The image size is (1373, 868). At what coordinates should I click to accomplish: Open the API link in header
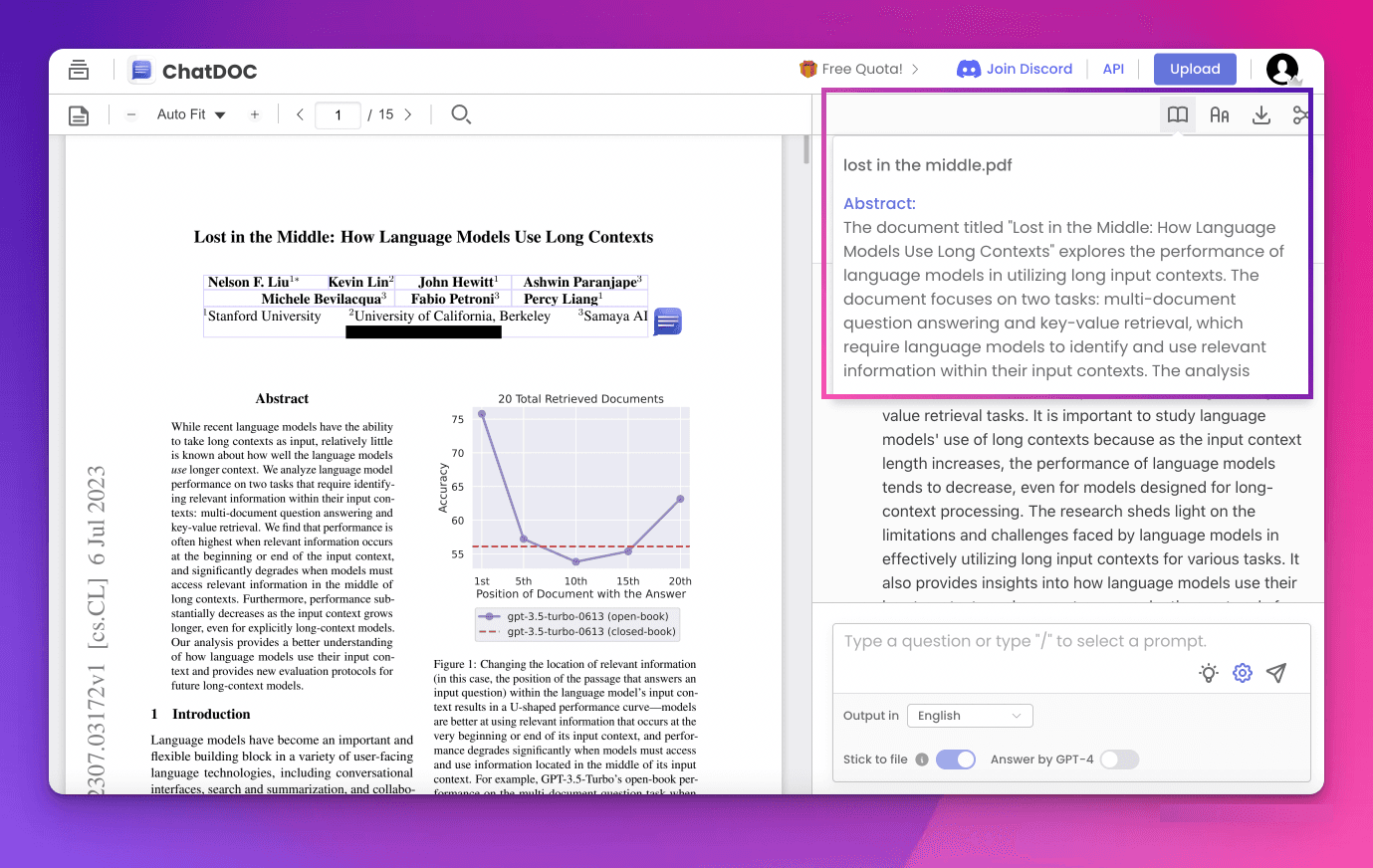pos(1113,69)
